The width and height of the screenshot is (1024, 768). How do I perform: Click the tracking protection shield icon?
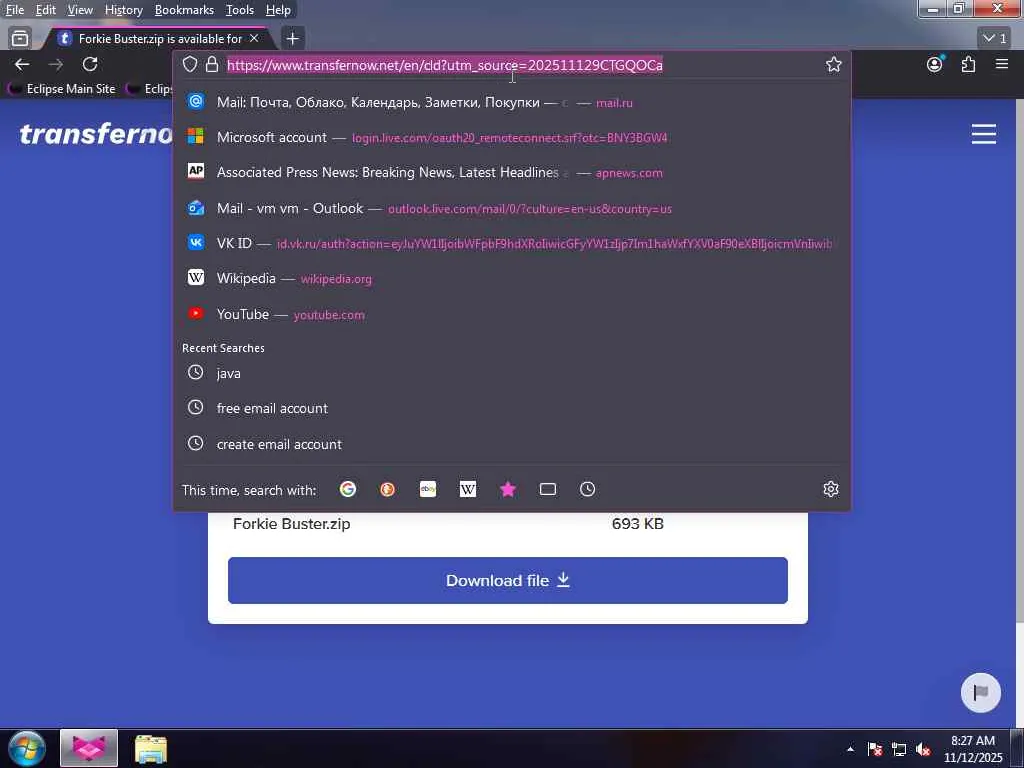189,64
